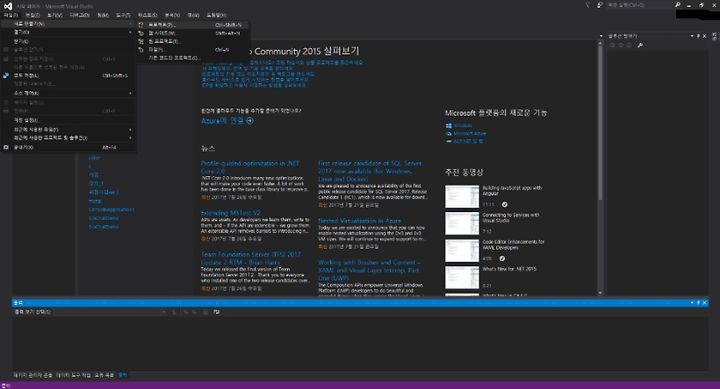The image size is (720, 389).
Task: Click the Visual Studio logo in the title bar
Action: [8, 6]
